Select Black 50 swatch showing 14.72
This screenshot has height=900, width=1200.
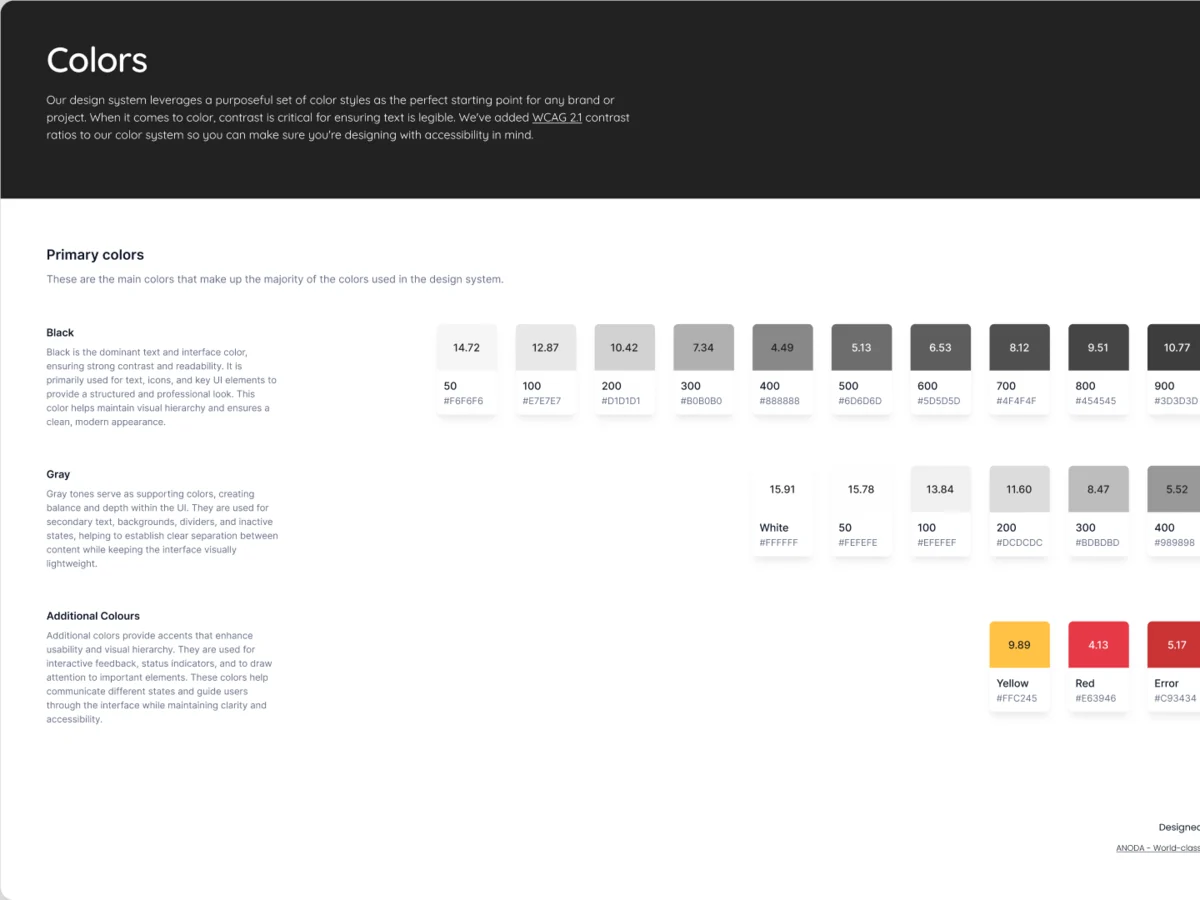pyautogui.click(x=467, y=348)
